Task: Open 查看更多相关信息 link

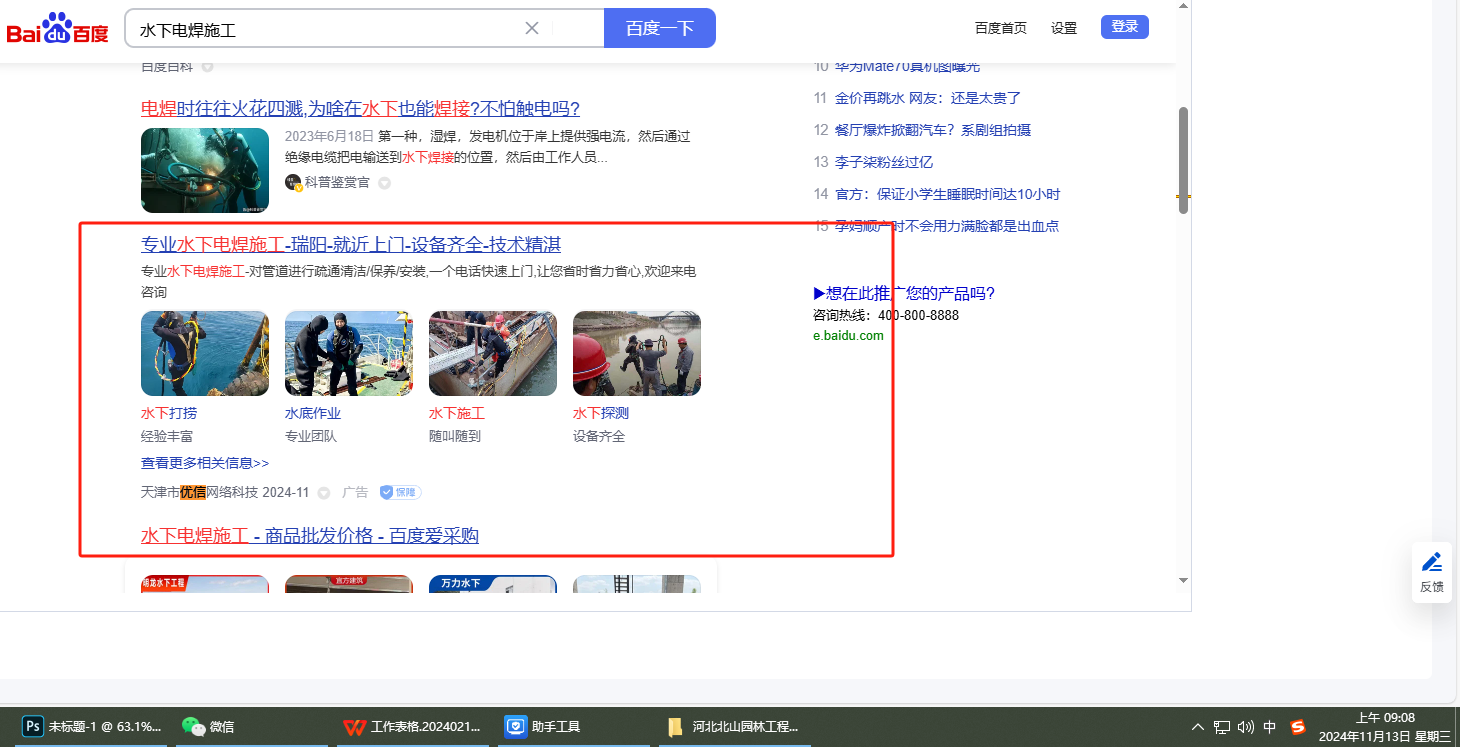Action: point(205,463)
